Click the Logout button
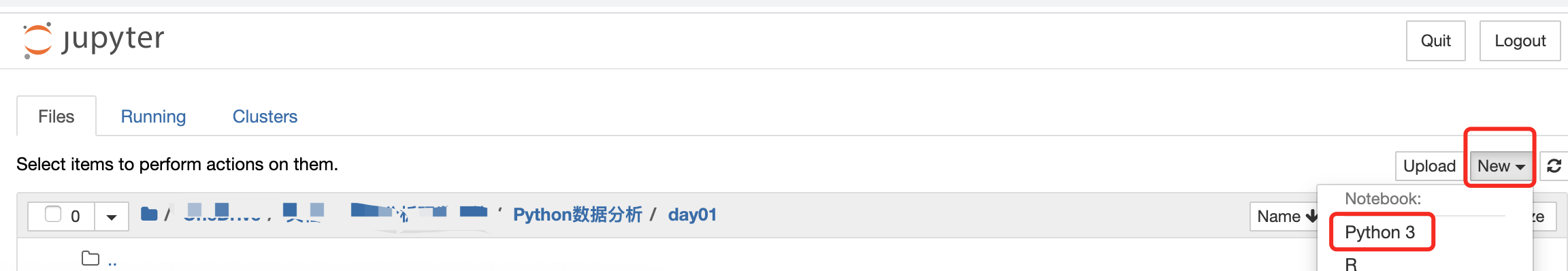The width and height of the screenshot is (1568, 271). 1520,41
